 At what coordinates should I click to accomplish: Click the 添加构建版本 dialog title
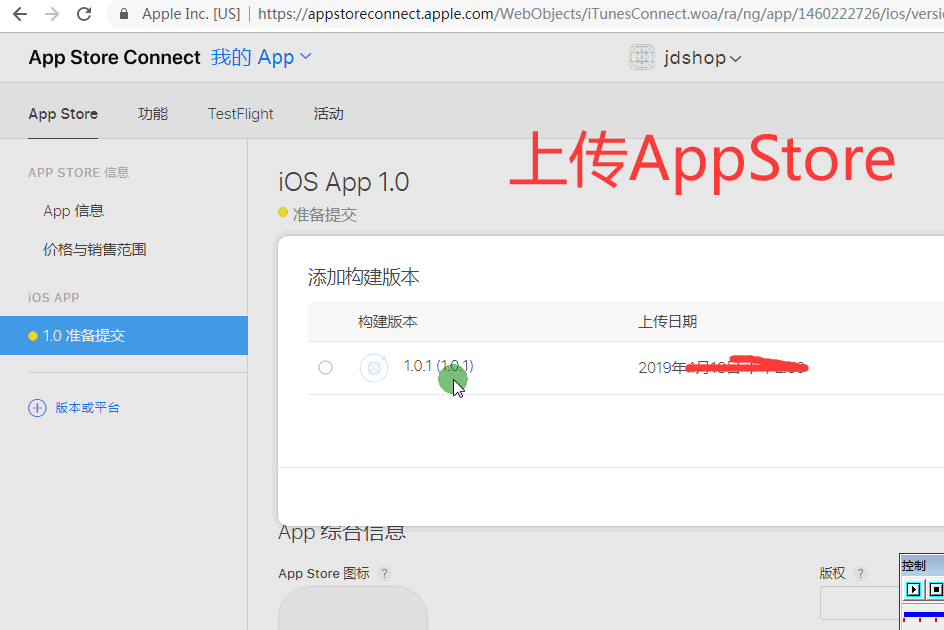pyautogui.click(x=364, y=277)
